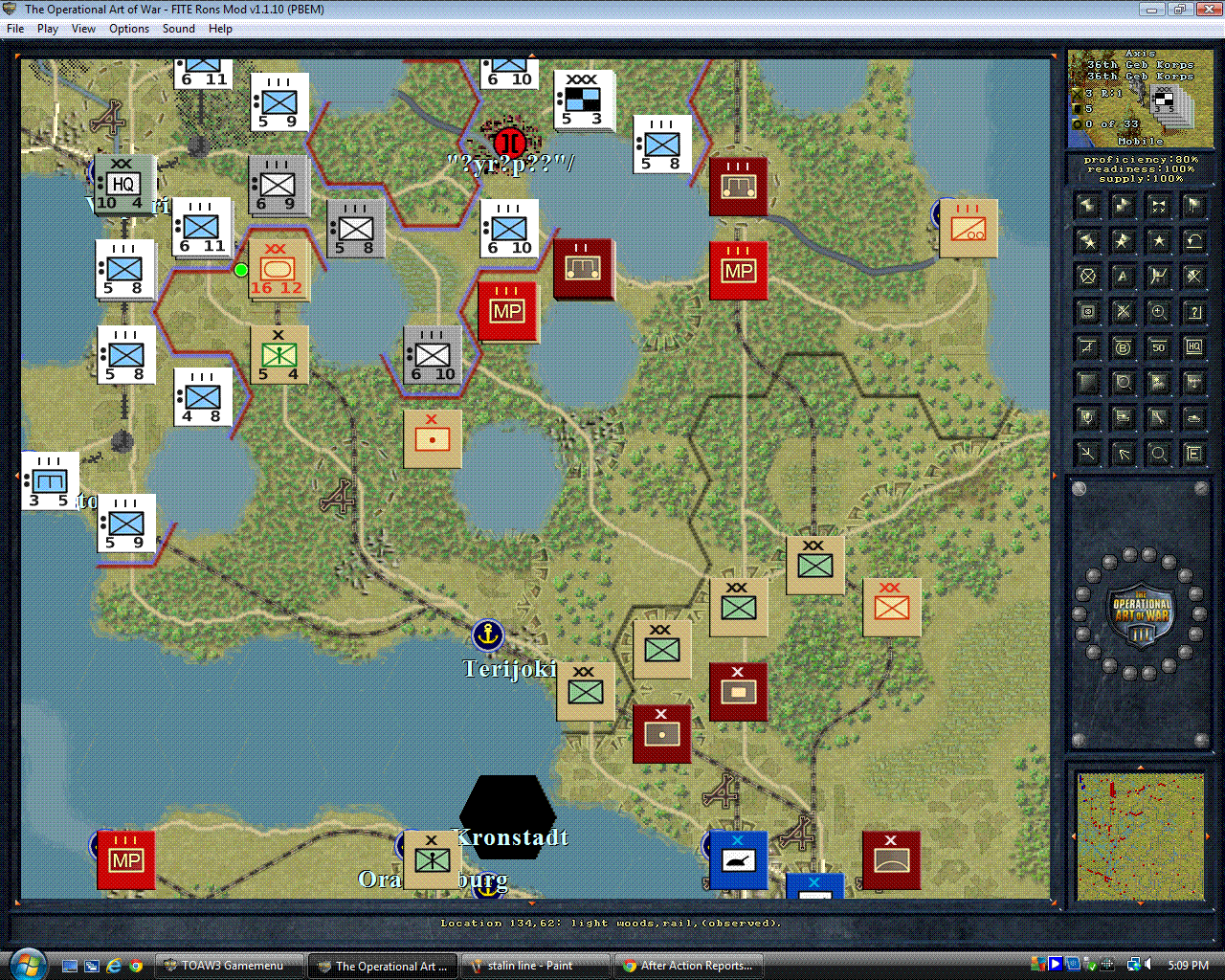The width and height of the screenshot is (1225, 980).
Task: Click the wrench tool button
Action: (1159, 418)
